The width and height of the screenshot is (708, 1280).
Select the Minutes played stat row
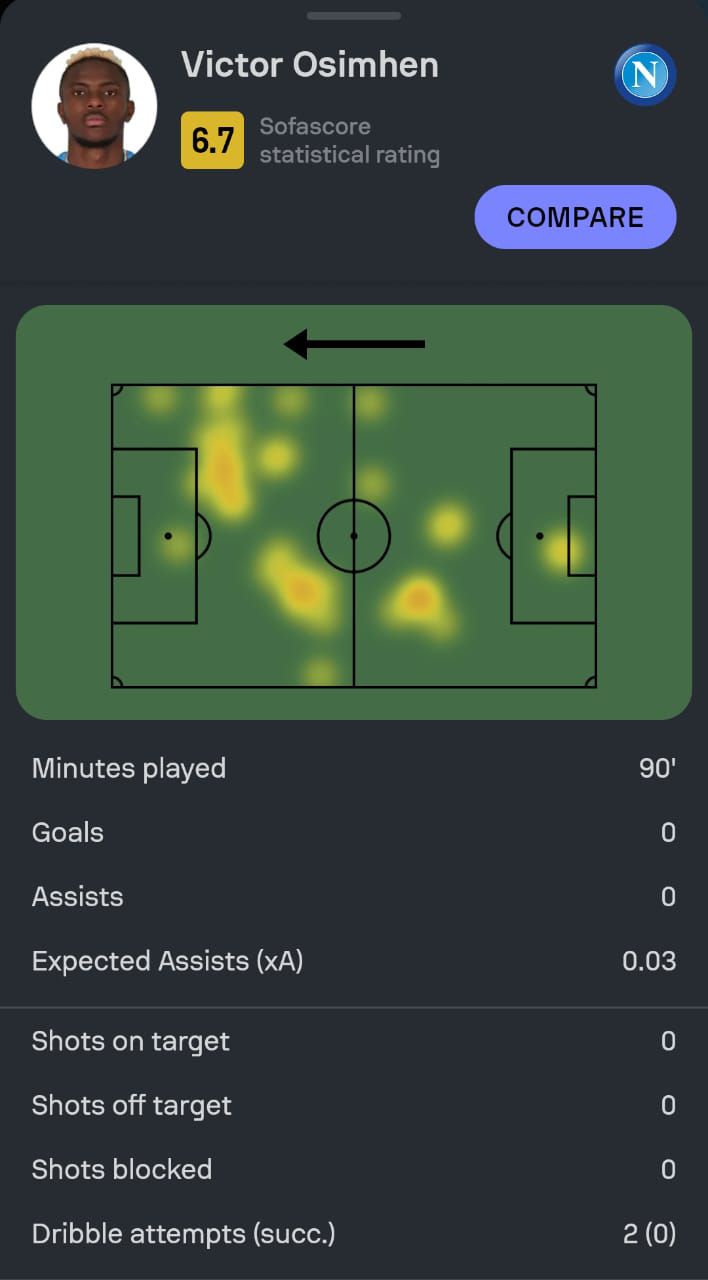pyautogui.click(x=354, y=768)
